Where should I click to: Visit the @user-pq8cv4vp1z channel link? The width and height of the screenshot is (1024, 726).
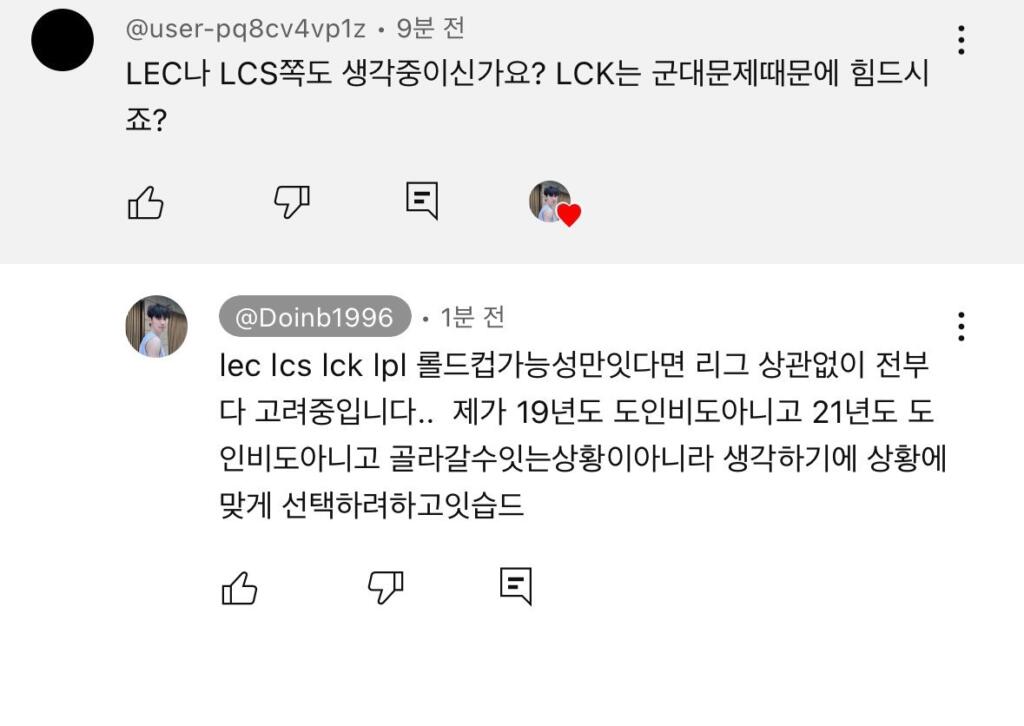coord(244,29)
